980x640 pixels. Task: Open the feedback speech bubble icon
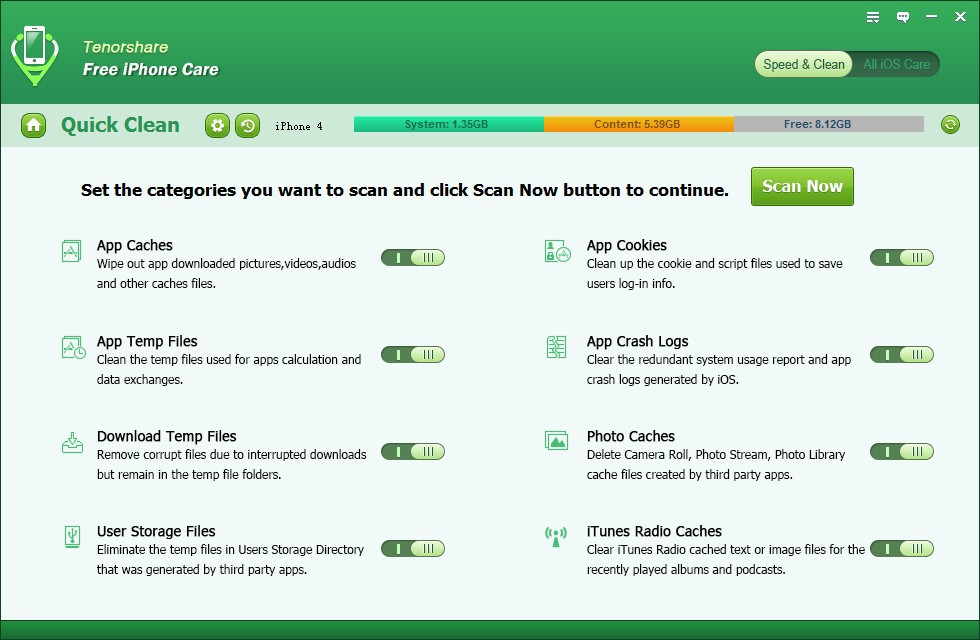tap(902, 17)
